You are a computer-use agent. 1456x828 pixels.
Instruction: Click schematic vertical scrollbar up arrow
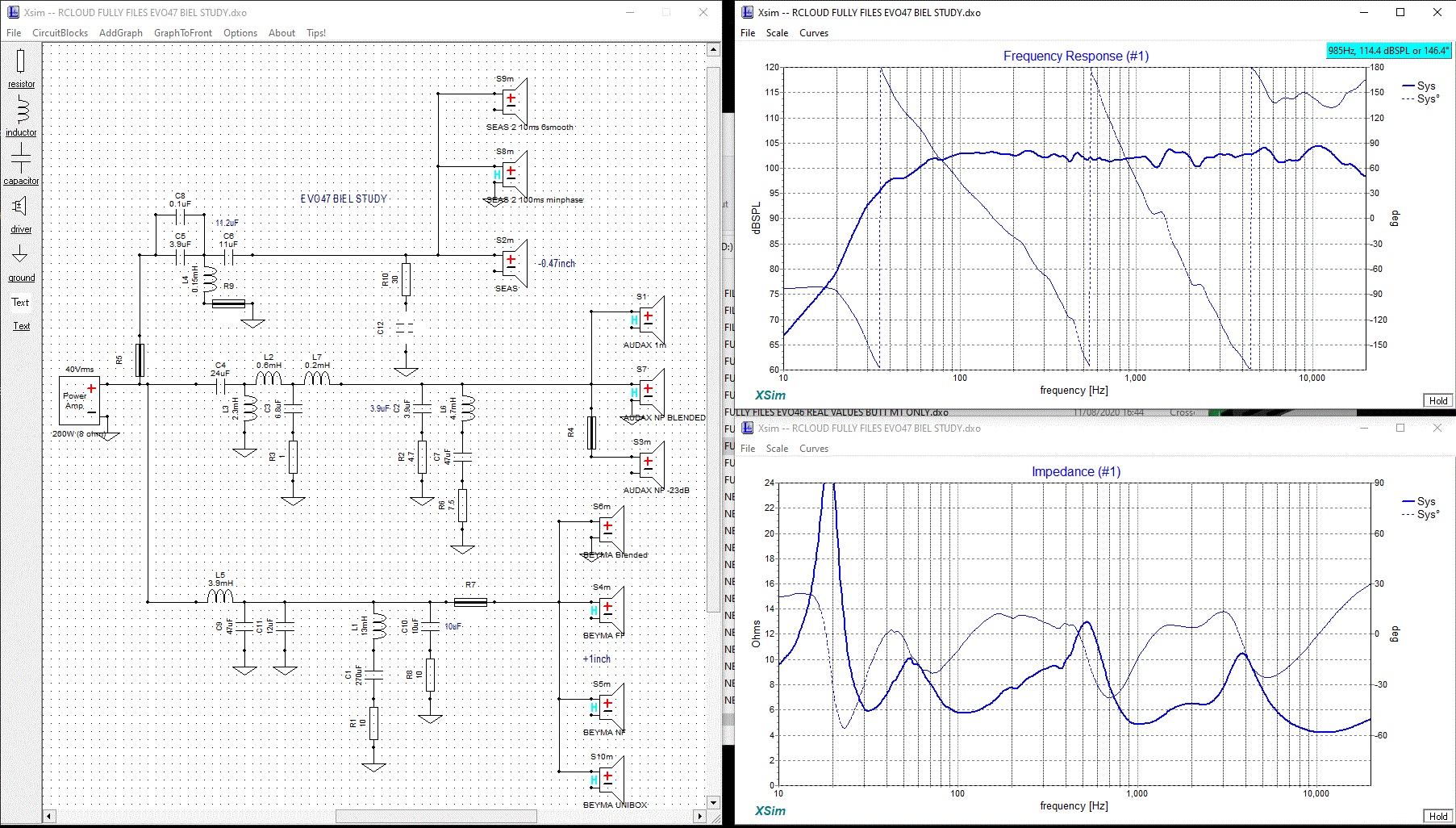coord(713,50)
